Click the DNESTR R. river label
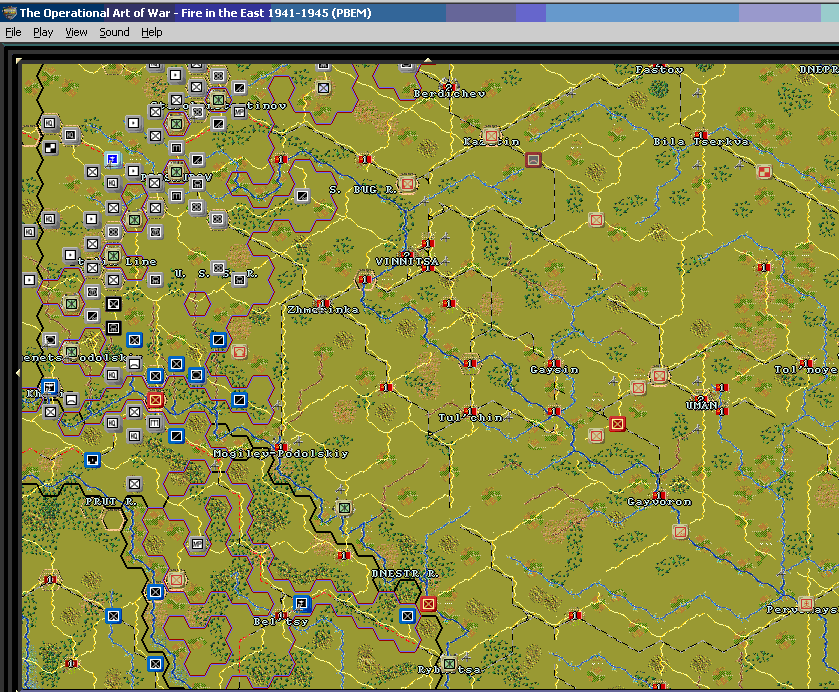Viewport: 839px width, 692px height. (x=405, y=573)
